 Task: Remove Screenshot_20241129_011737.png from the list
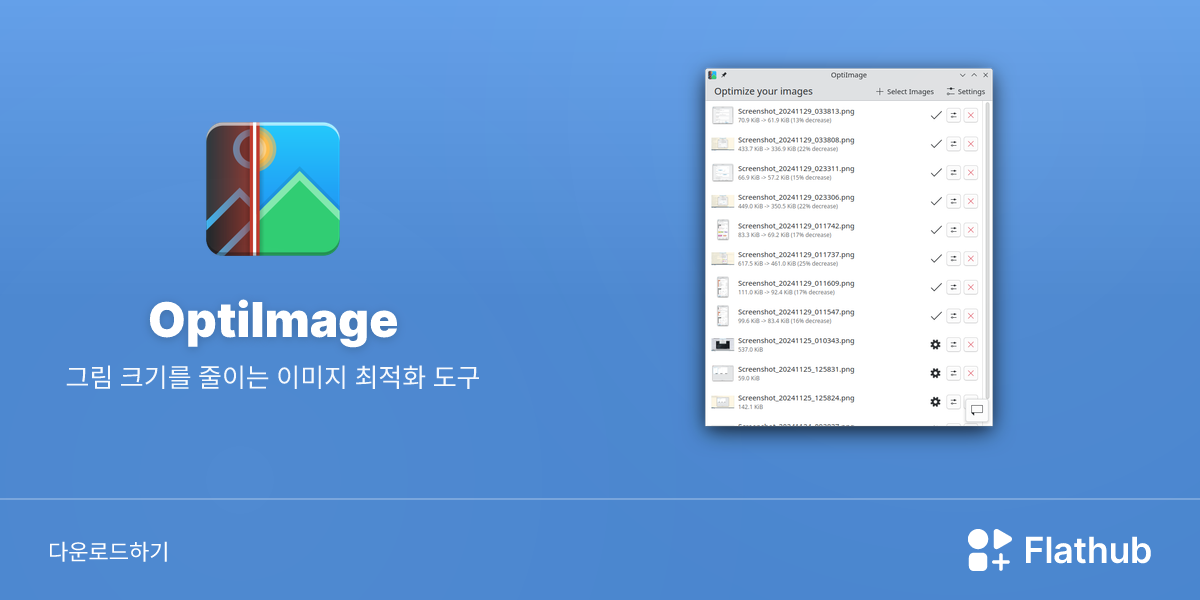pos(971,258)
